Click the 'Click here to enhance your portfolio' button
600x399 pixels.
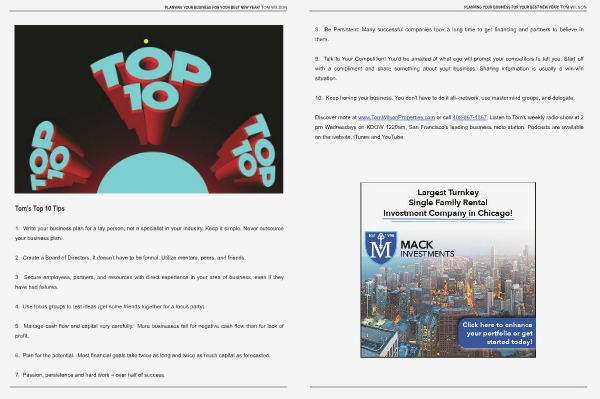click(x=496, y=333)
